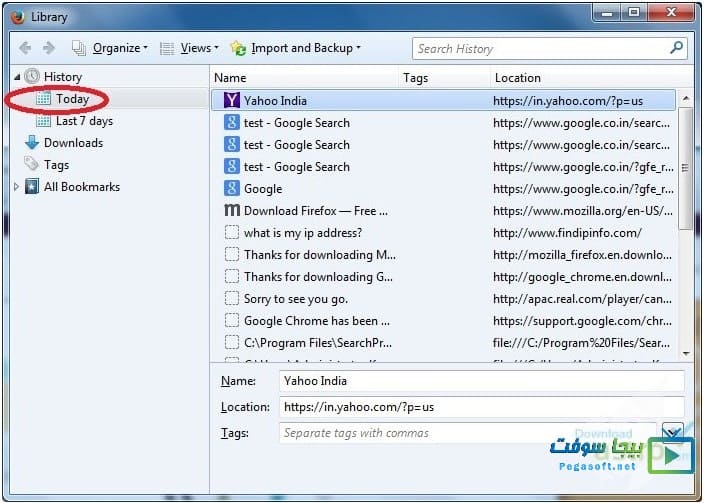
Task: Click blank favicon beside 'C:\Program Files\SearchPr...'
Action: pyautogui.click(x=232, y=342)
